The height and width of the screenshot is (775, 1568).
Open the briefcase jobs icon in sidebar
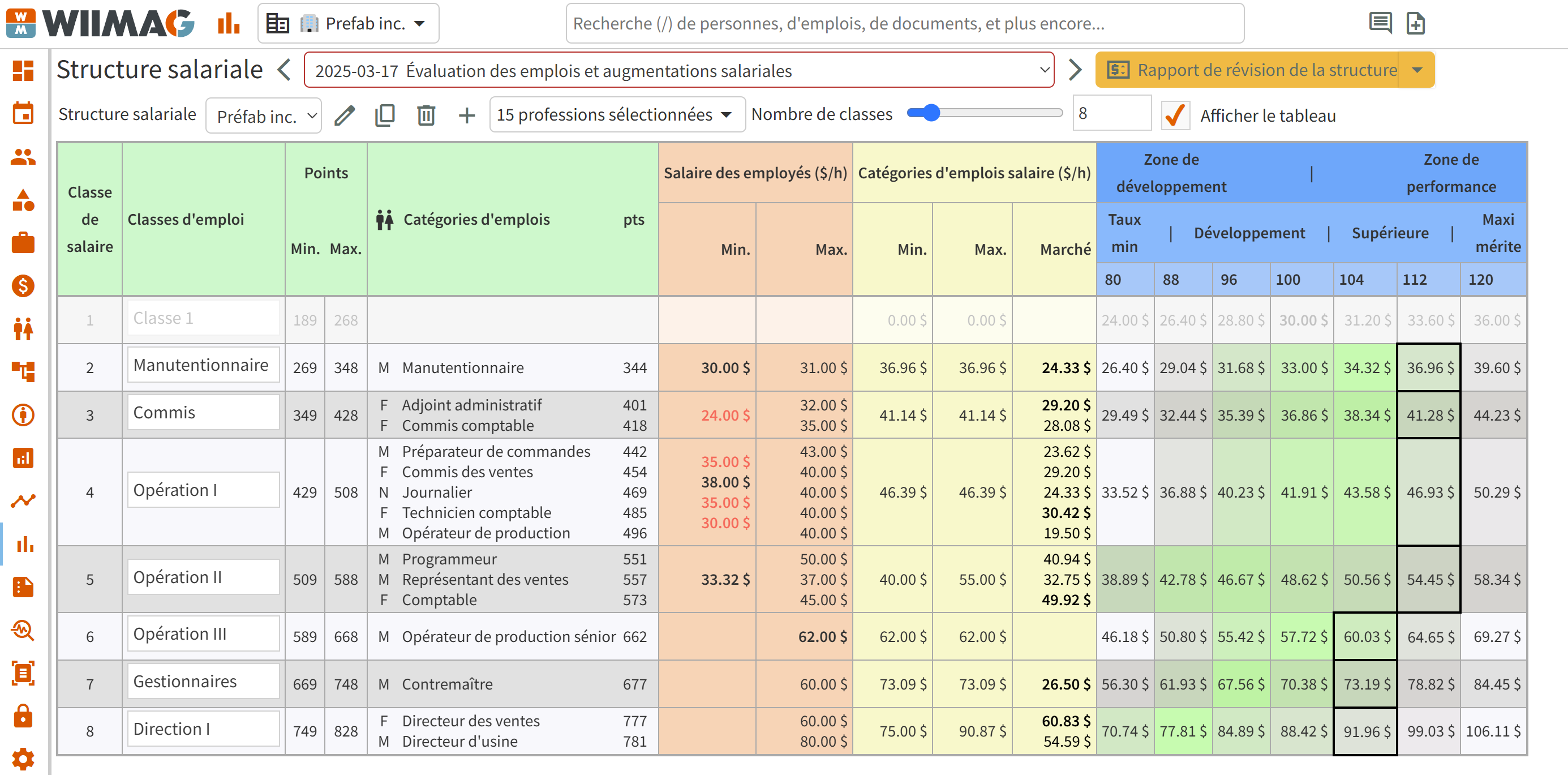(23, 242)
